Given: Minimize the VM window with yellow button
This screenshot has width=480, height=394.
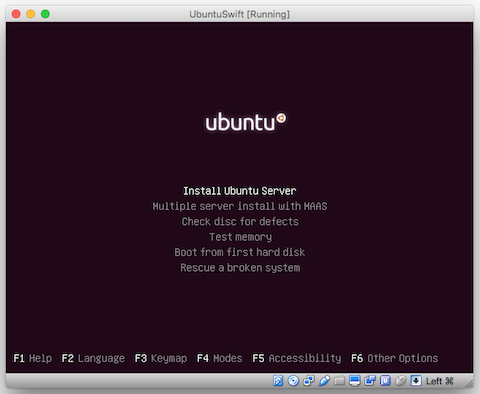Looking at the screenshot, I should tap(31, 14).
